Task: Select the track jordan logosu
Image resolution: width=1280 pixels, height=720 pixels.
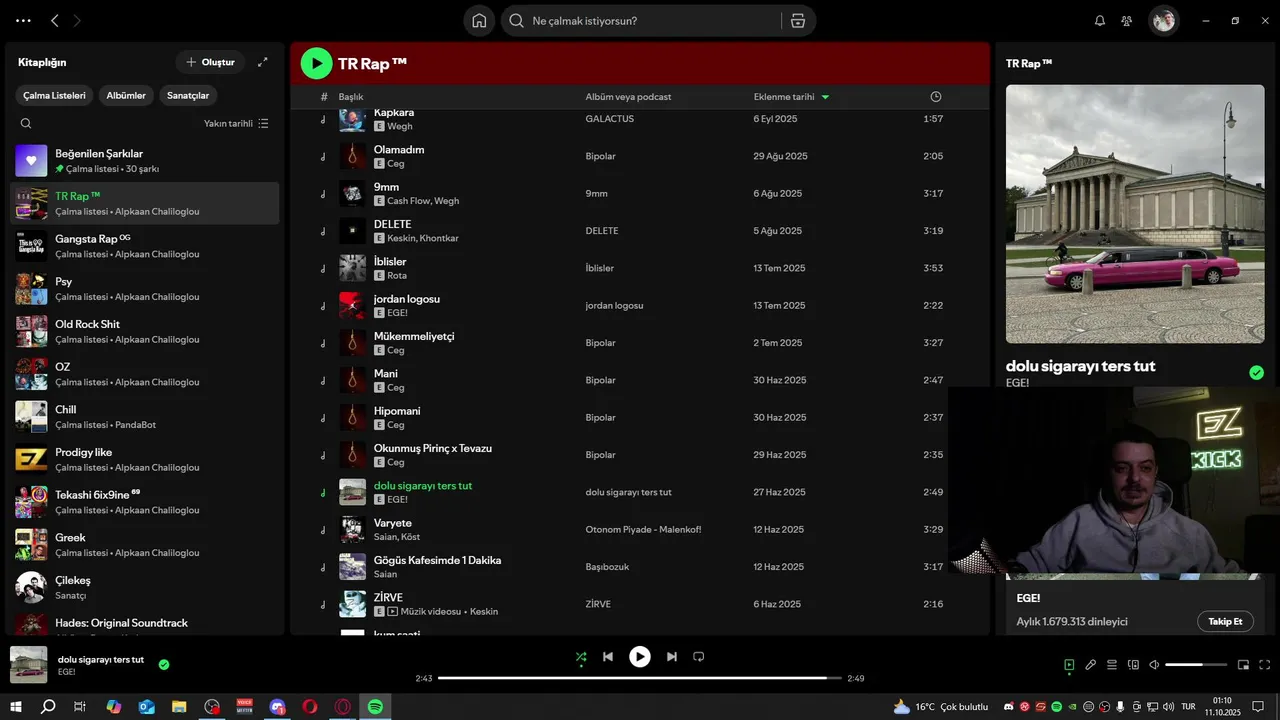Action: (x=407, y=299)
